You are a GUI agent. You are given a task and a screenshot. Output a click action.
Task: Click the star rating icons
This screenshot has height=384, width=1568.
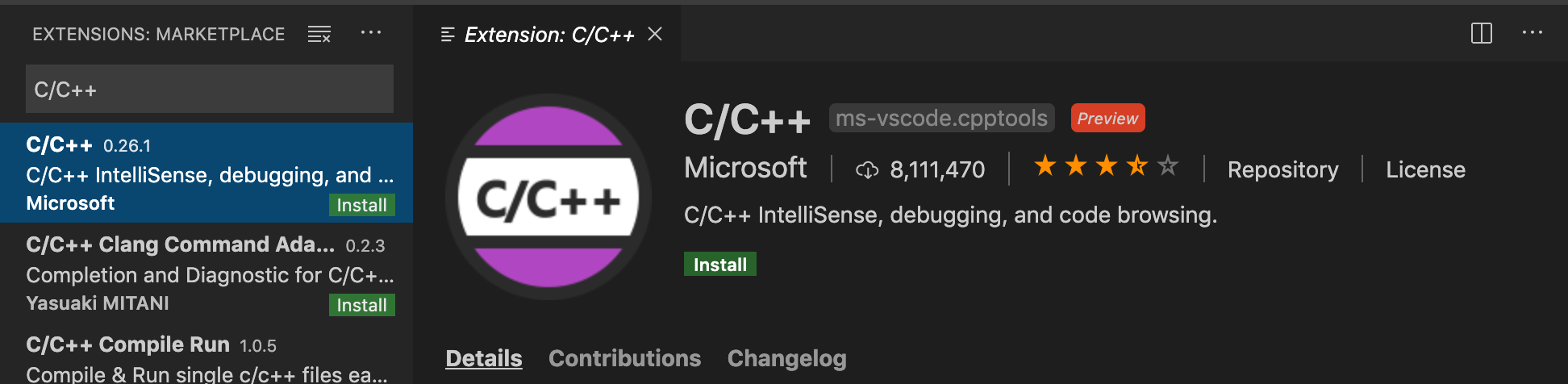tap(1106, 167)
